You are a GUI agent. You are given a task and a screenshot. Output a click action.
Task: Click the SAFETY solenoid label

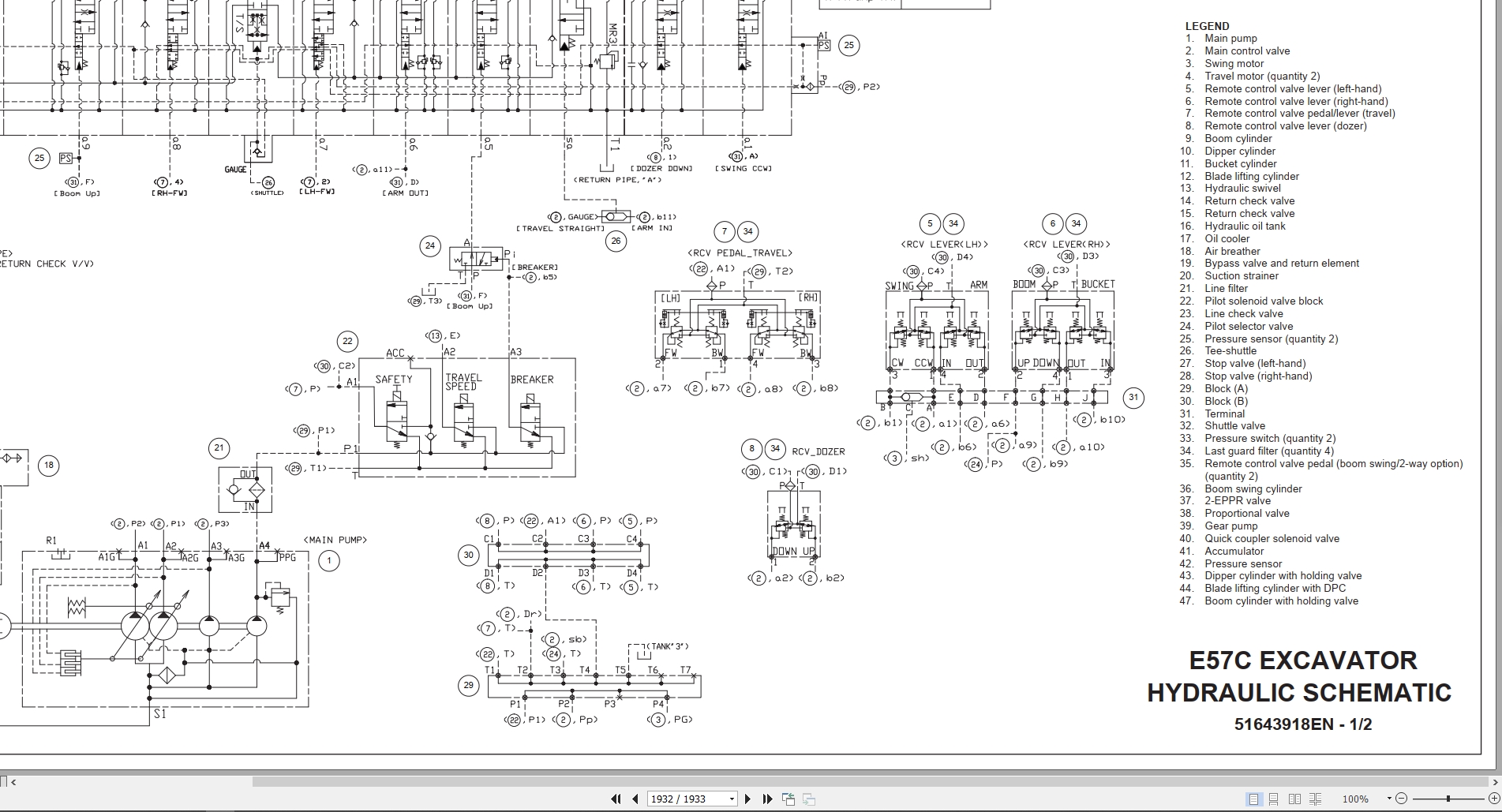click(393, 380)
